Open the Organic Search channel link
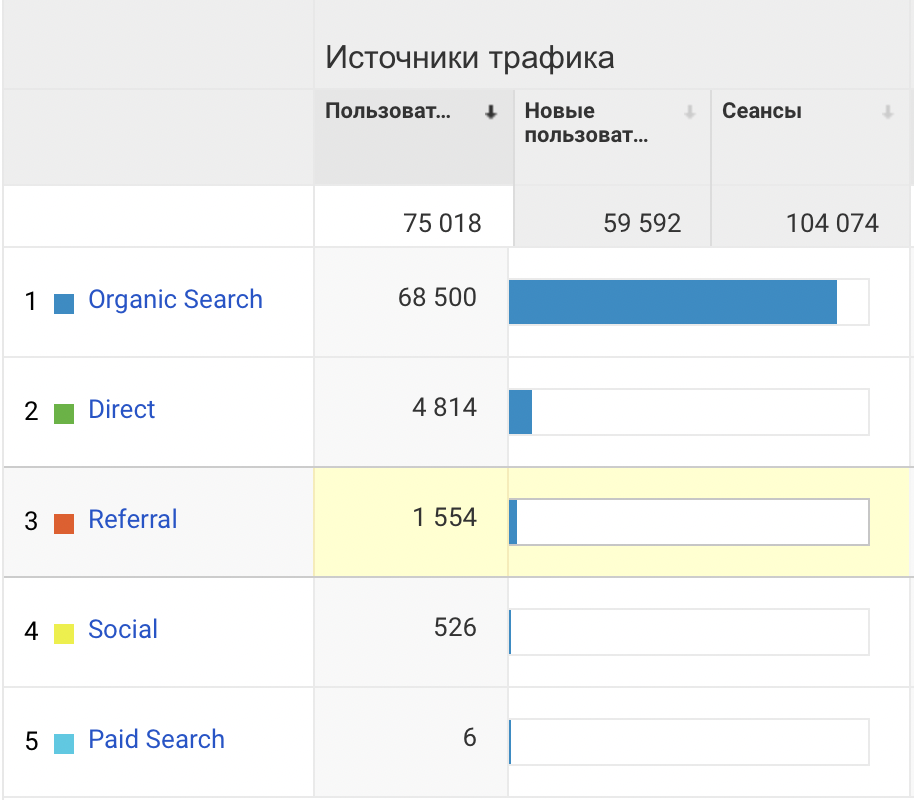Viewport: 914px width, 800px height. 175,299
